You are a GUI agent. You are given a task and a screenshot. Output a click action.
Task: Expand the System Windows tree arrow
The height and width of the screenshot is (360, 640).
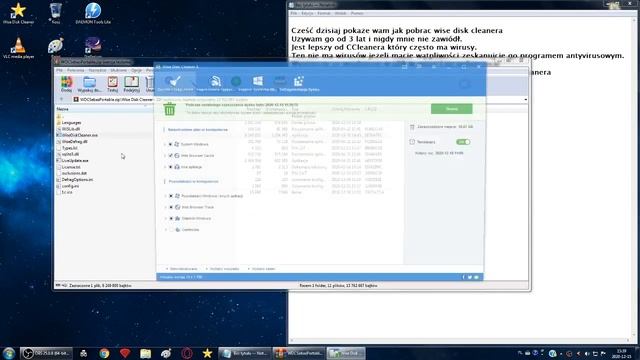(165, 144)
